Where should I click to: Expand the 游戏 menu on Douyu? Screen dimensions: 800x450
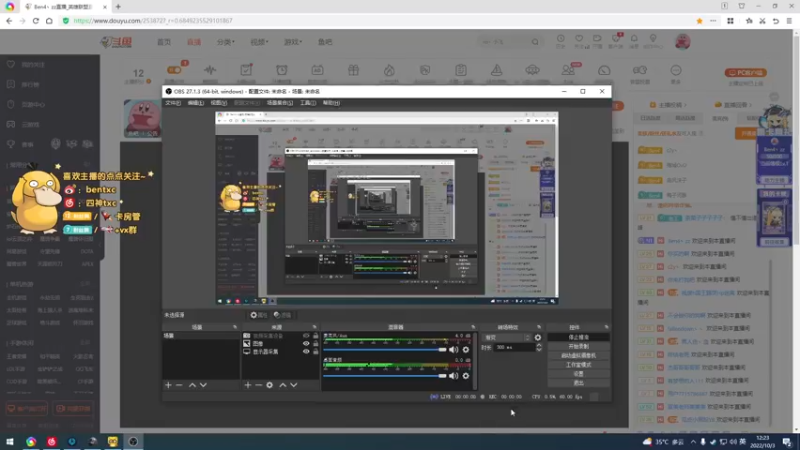pos(293,42)
